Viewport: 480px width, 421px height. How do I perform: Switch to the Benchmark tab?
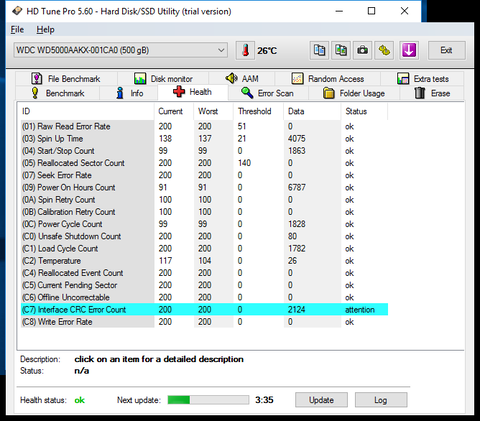(58, 93)
